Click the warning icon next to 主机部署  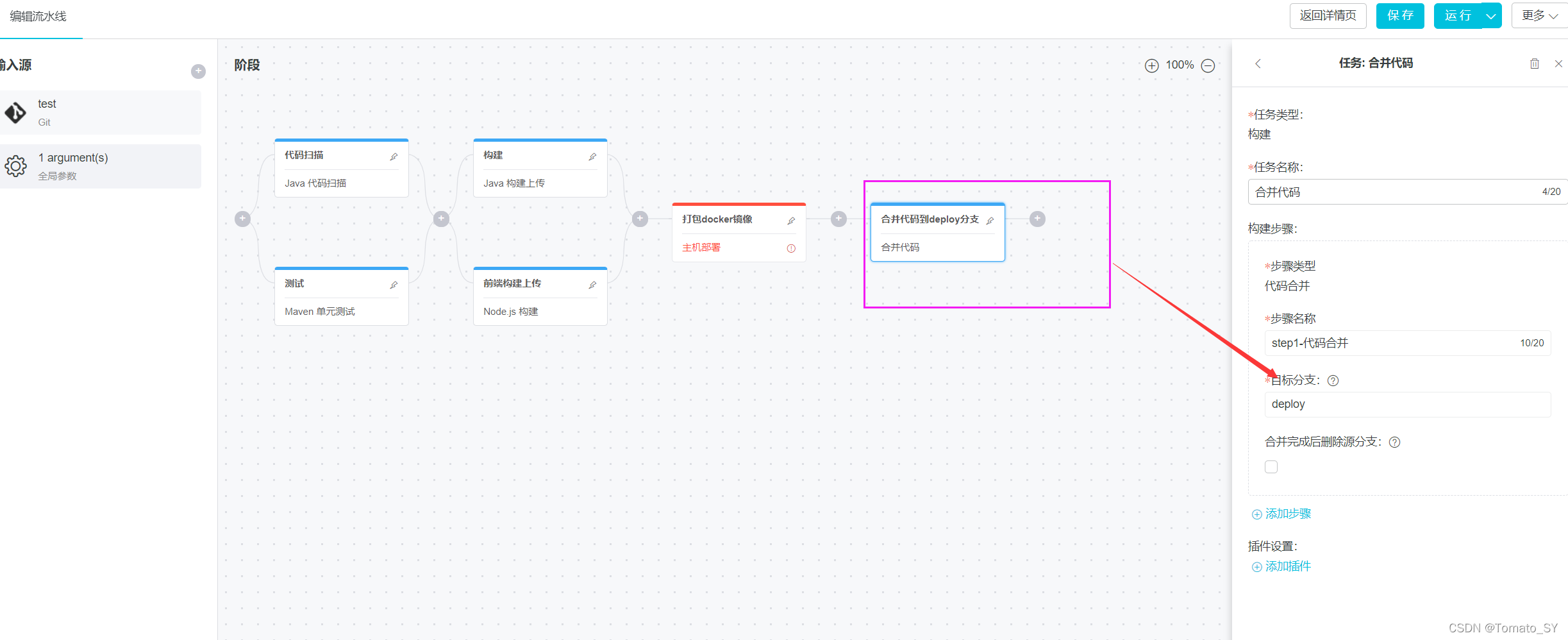(791, 248)
